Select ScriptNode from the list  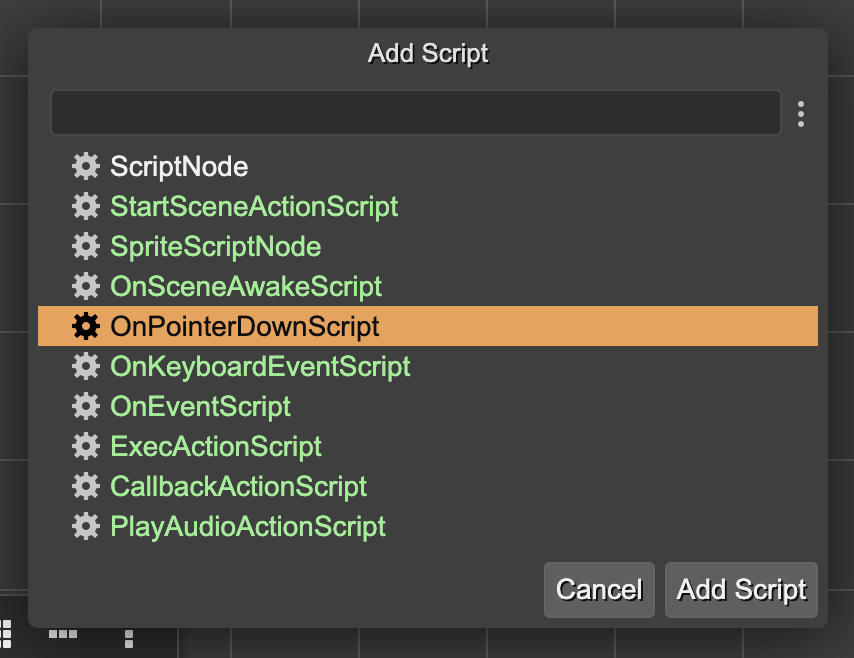coord(180,166)
